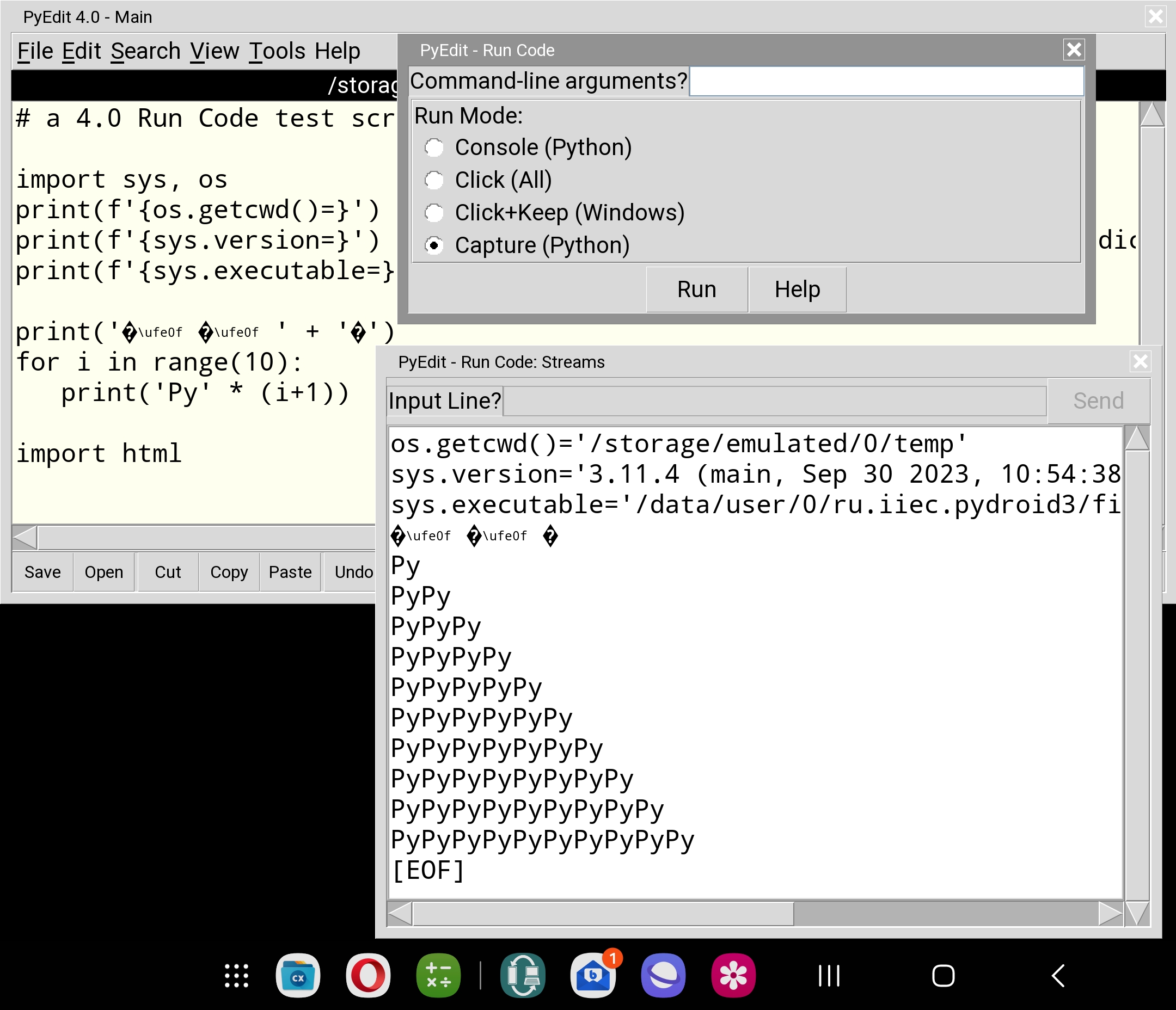Select Click+Keep (Windows) run mode
Screen dimensions: 1176x1010
coord(554,213)
